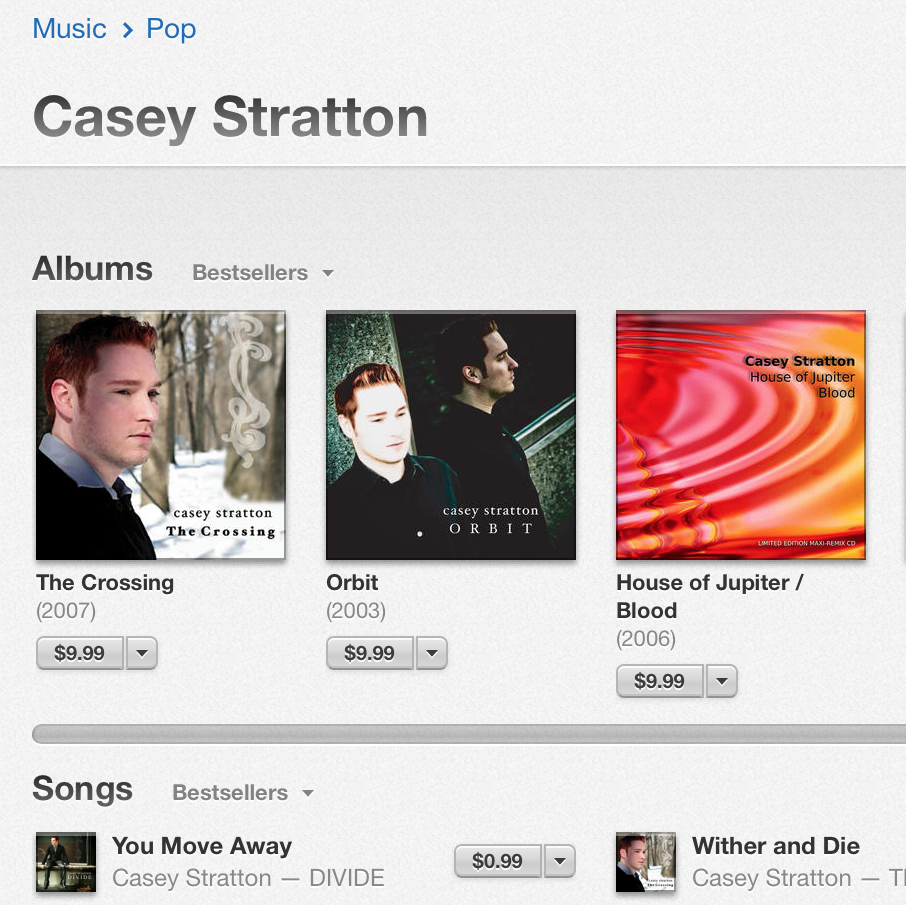Buy You Move Away for $0.99
Screen dimensions: 906x905
click(x=498, y=861)
